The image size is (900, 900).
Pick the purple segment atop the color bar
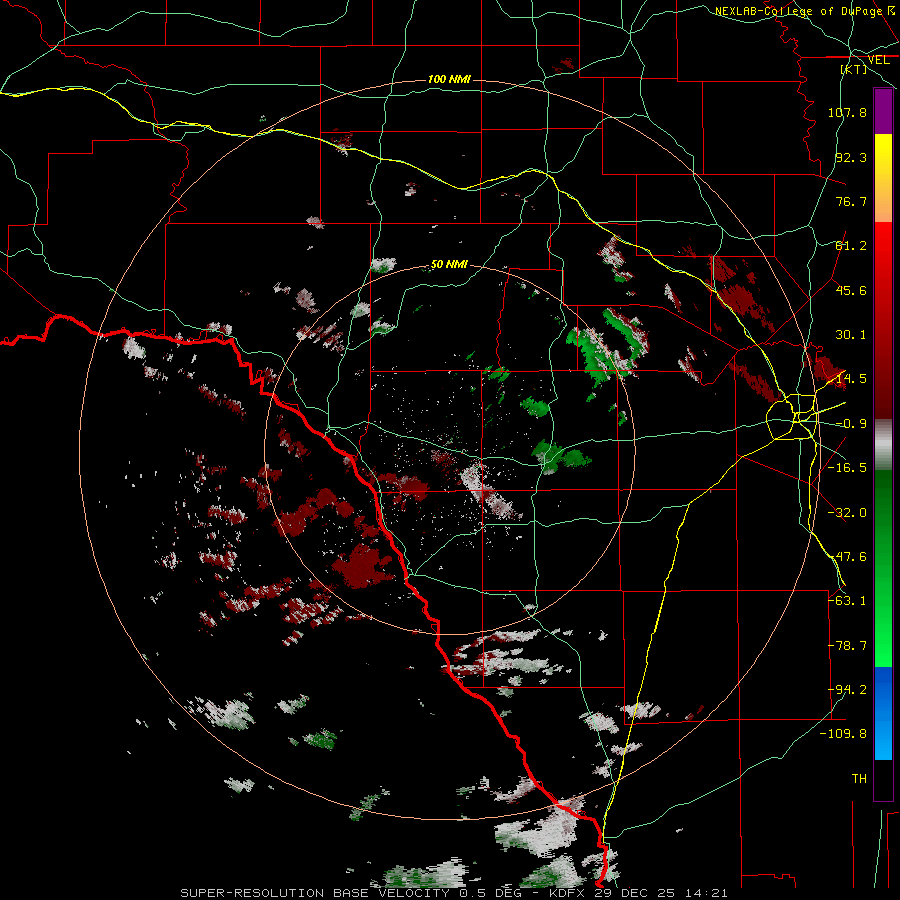[x=883, y=111]
